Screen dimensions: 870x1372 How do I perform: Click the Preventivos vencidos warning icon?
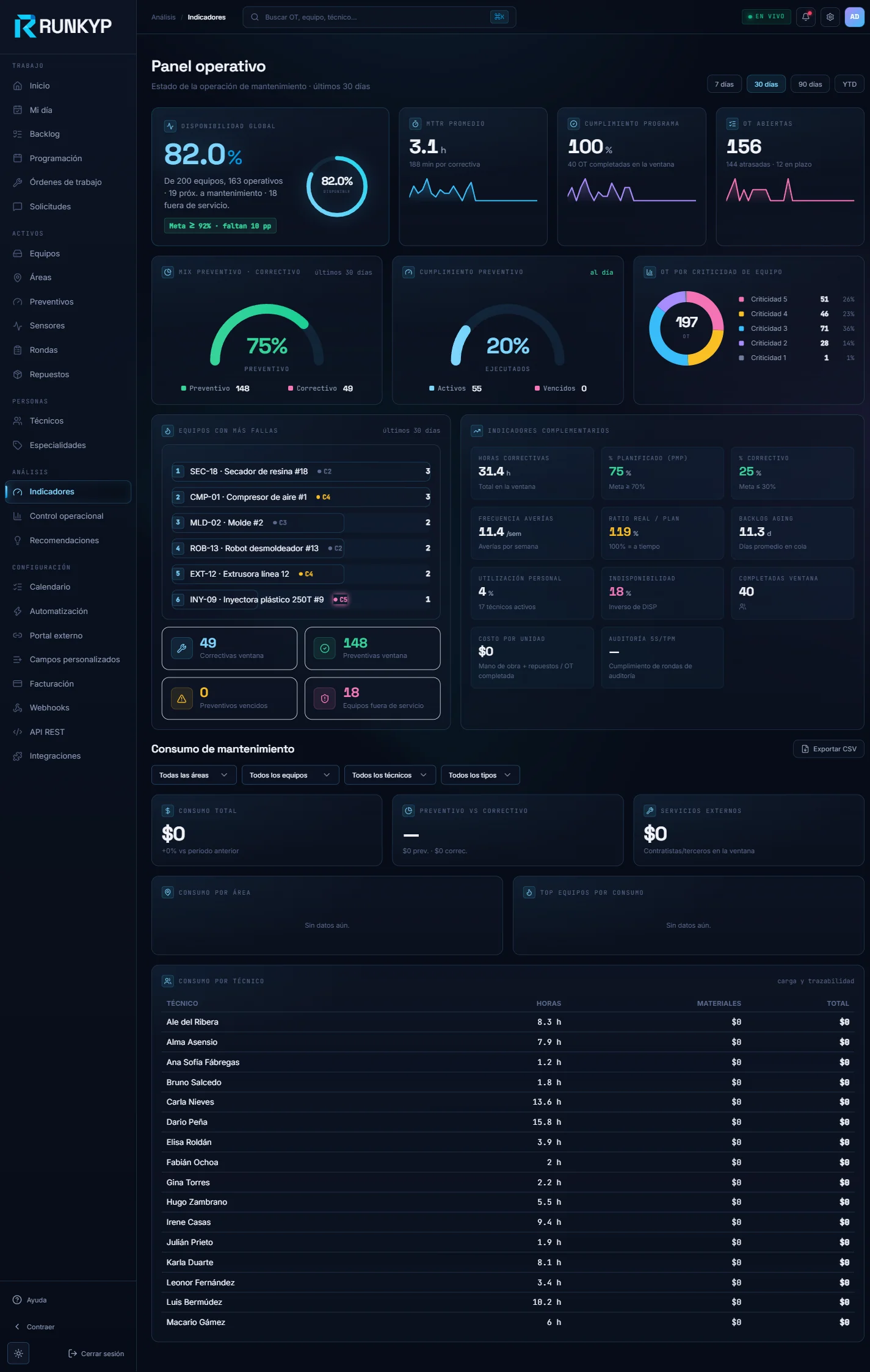181,698
